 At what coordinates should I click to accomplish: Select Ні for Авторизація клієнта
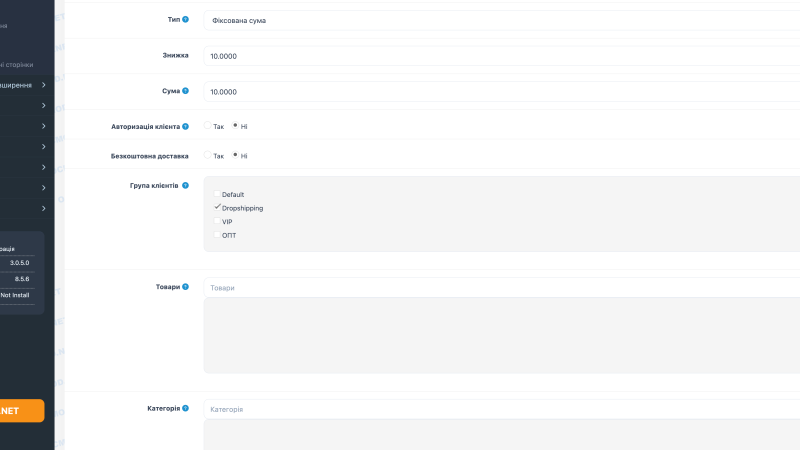coord(235,126)
